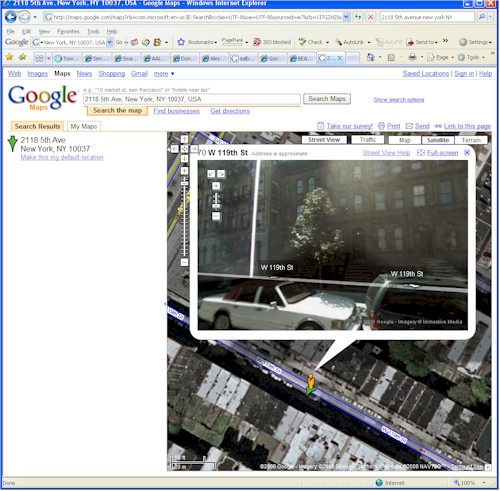This screenshot has height=491, width=500.
Task: Zoom in the Street View panorama
Action: coord(216,186)
